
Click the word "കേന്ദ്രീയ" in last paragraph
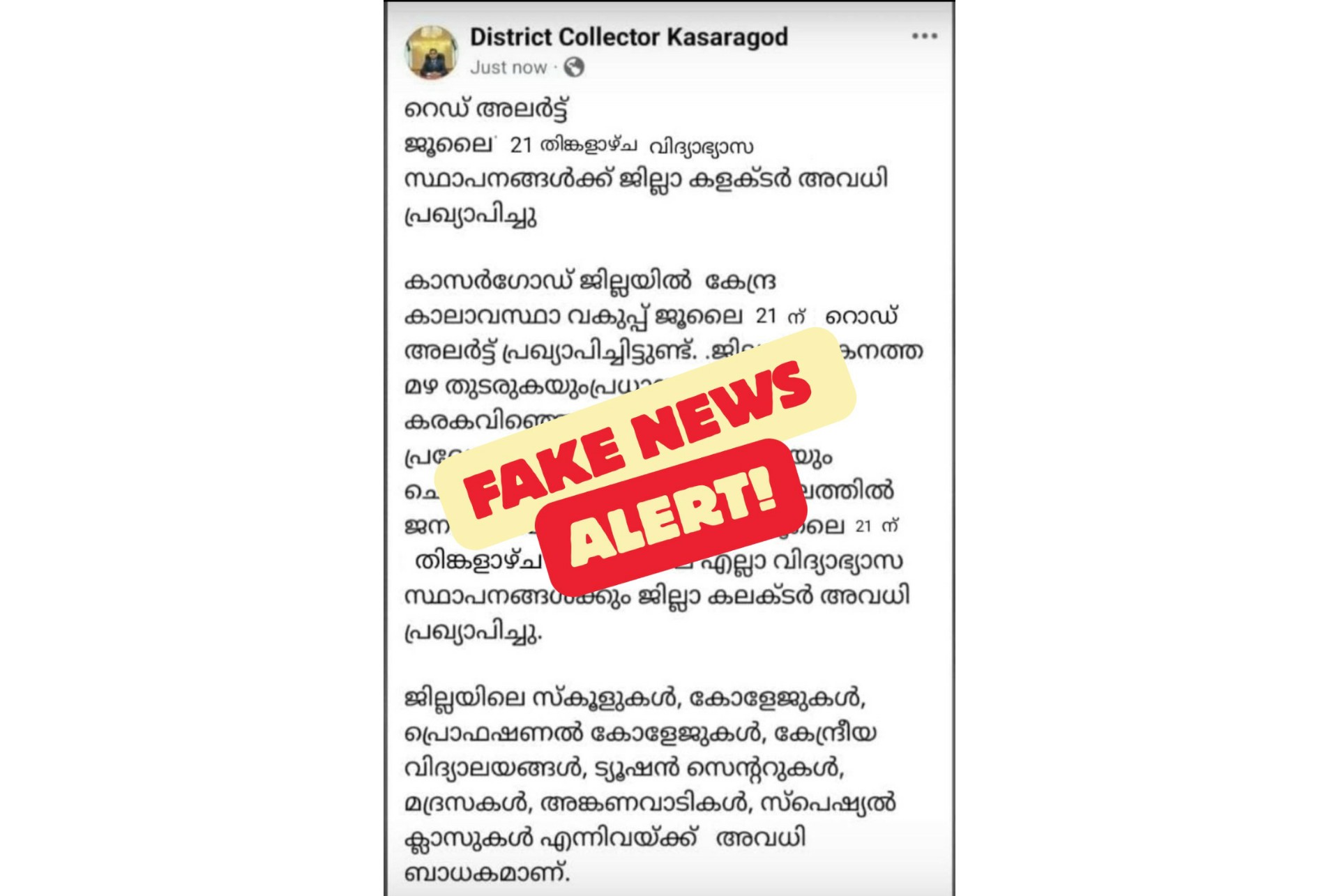[x=825, y=734]
